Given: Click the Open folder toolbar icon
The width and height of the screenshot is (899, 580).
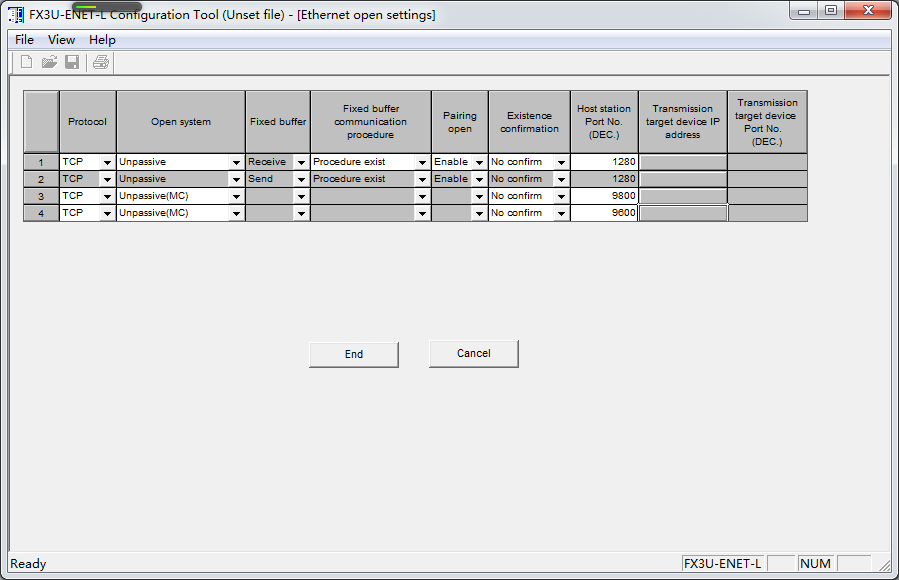Looking at the screenshot, I should tap(49, 62).
